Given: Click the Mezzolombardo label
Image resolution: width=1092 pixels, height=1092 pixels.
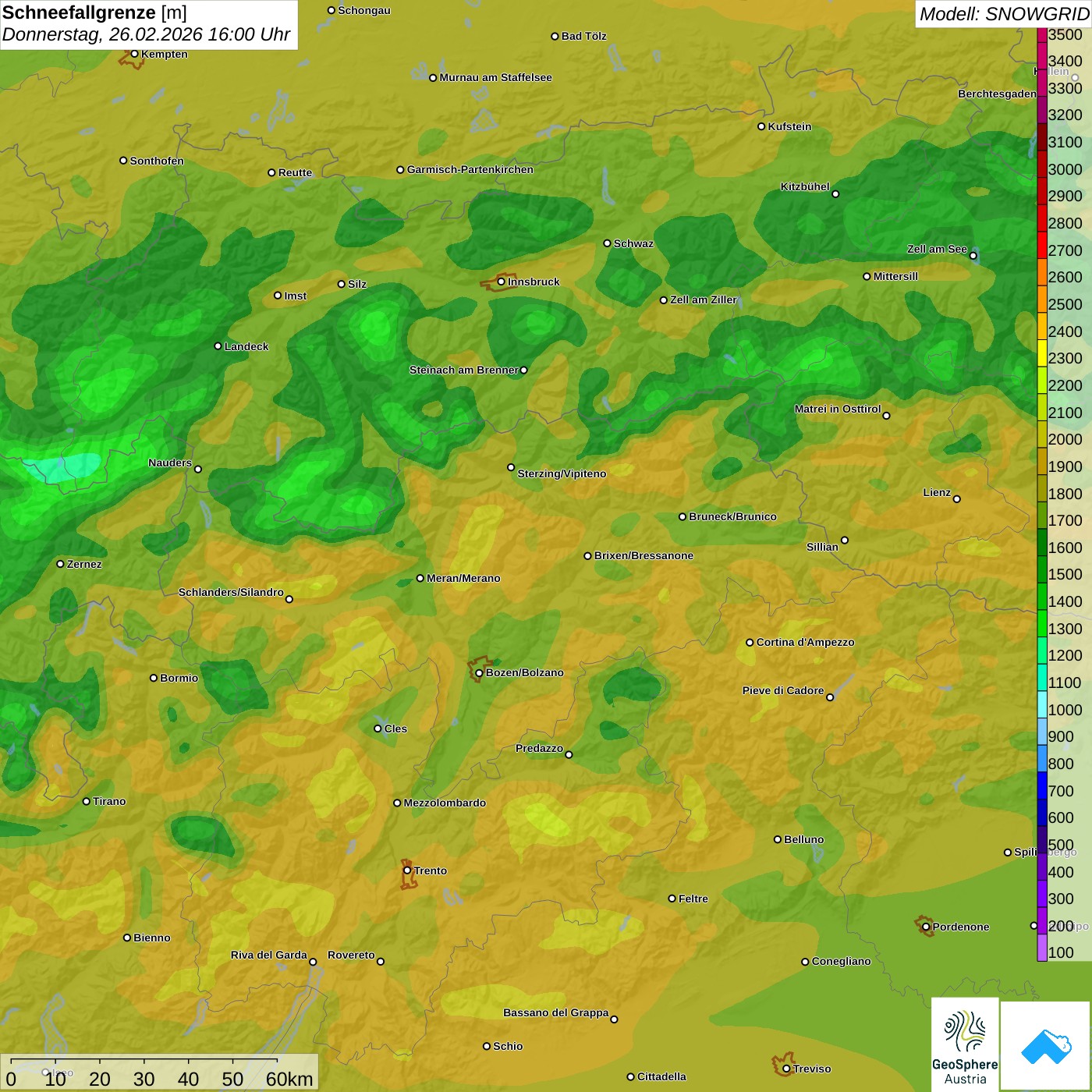Looking at the screenshot, I should point(445,803).
